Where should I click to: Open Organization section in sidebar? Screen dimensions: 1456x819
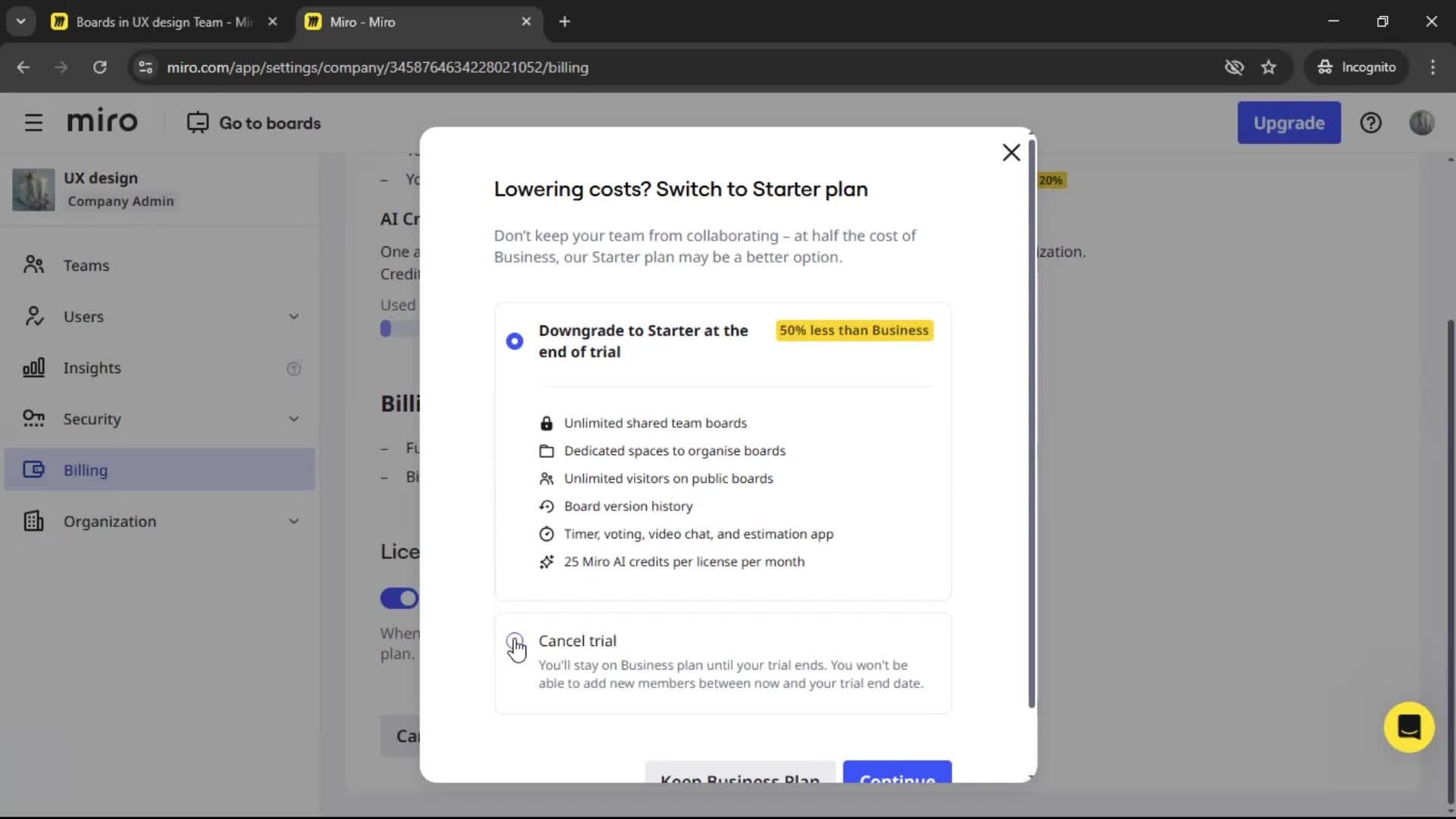pos(159,521)
